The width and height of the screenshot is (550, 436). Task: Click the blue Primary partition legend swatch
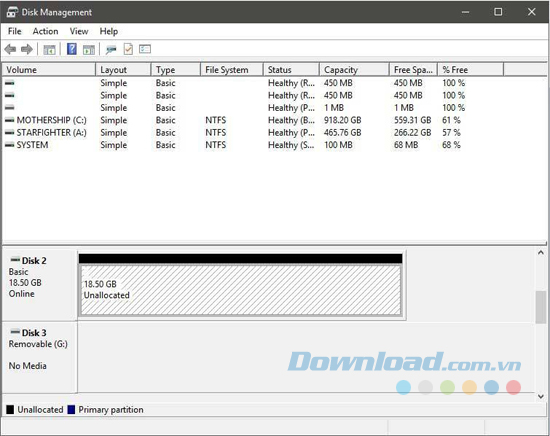[x=71, y=410]
